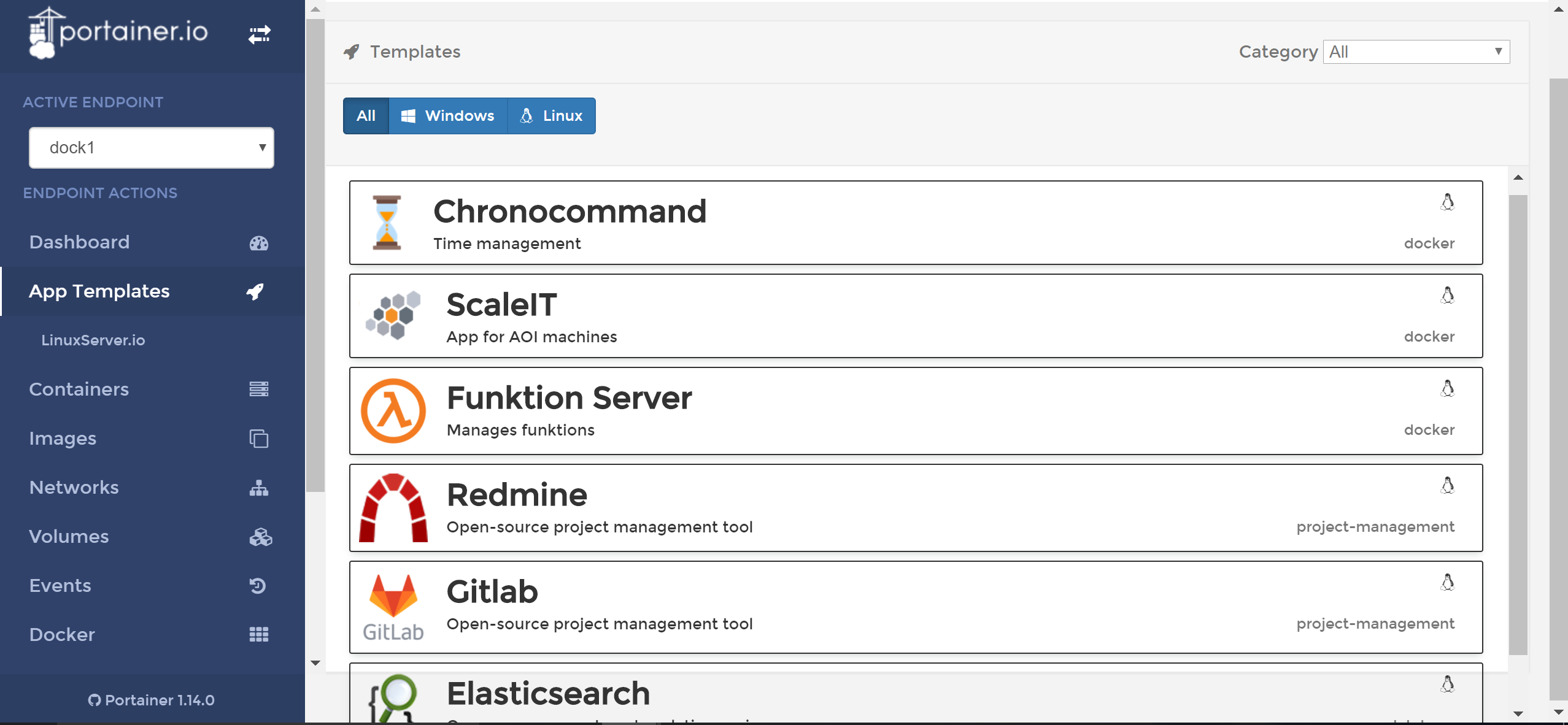1568x725 pixels.
Task: Open the dock1 endpoint selector
Action: tap(151, 148)
